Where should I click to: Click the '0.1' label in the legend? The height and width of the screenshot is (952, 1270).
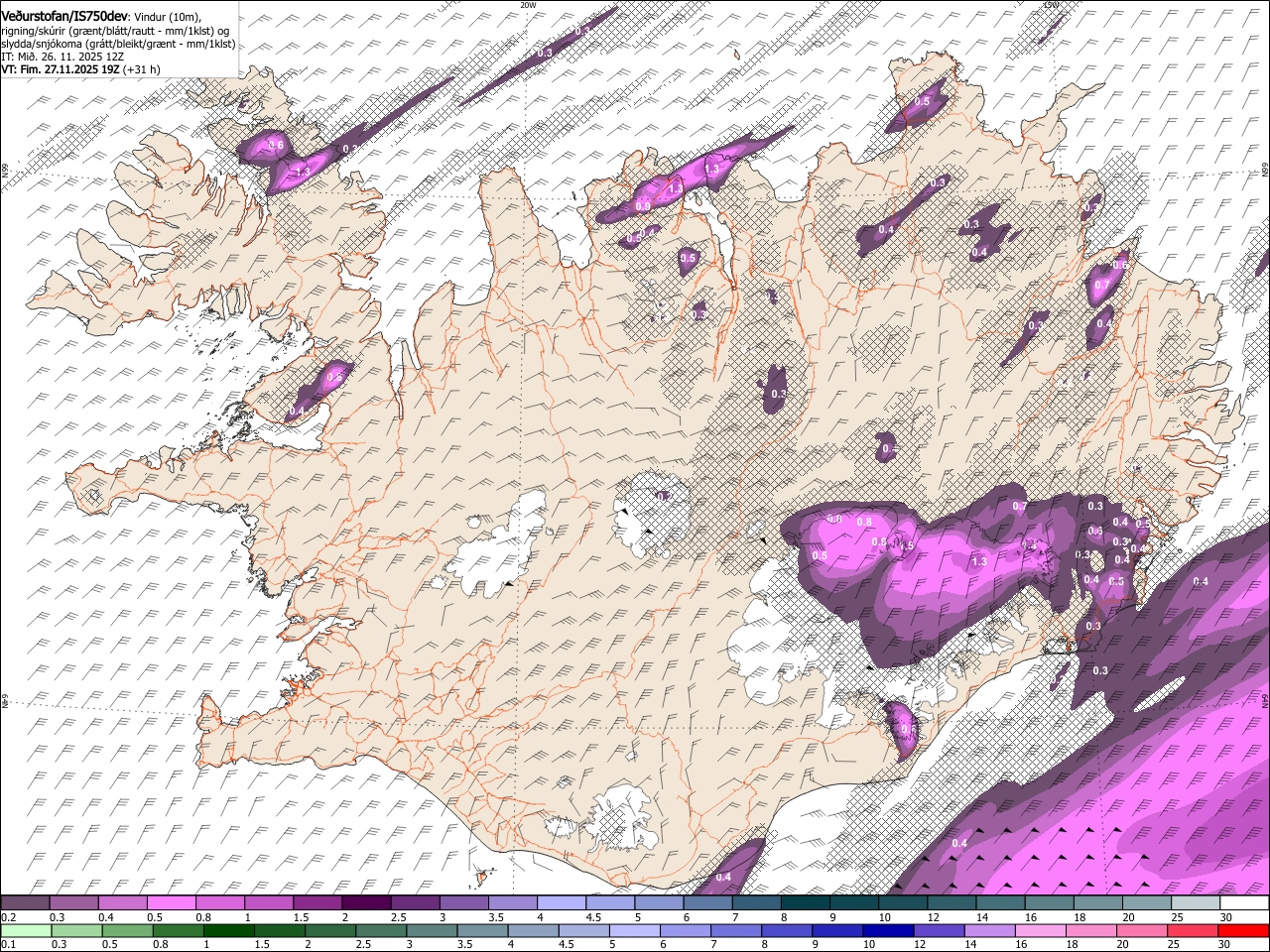(8, 944)
